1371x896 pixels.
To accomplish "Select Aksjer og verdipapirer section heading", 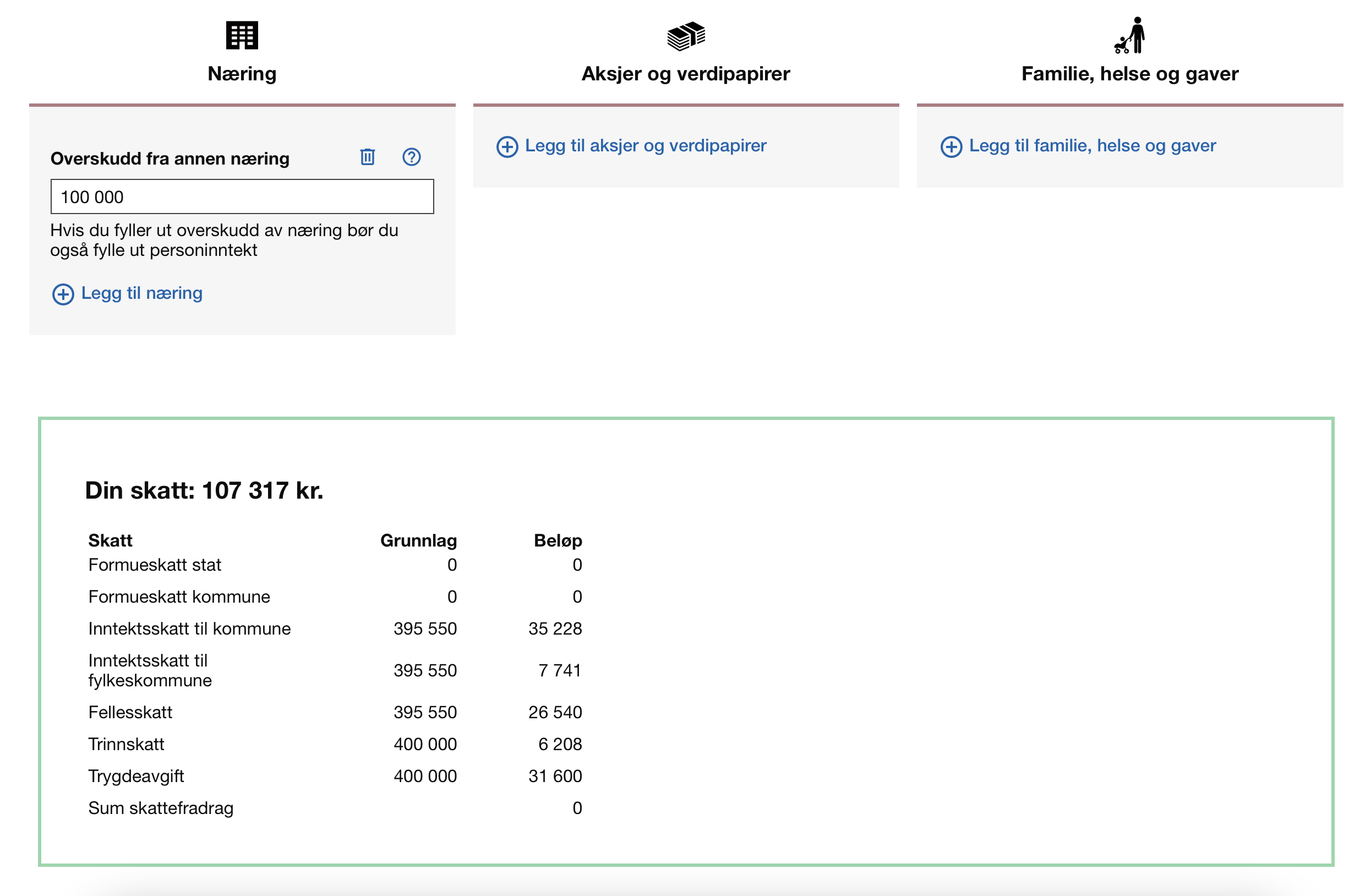I will click(x=686, y=74).
